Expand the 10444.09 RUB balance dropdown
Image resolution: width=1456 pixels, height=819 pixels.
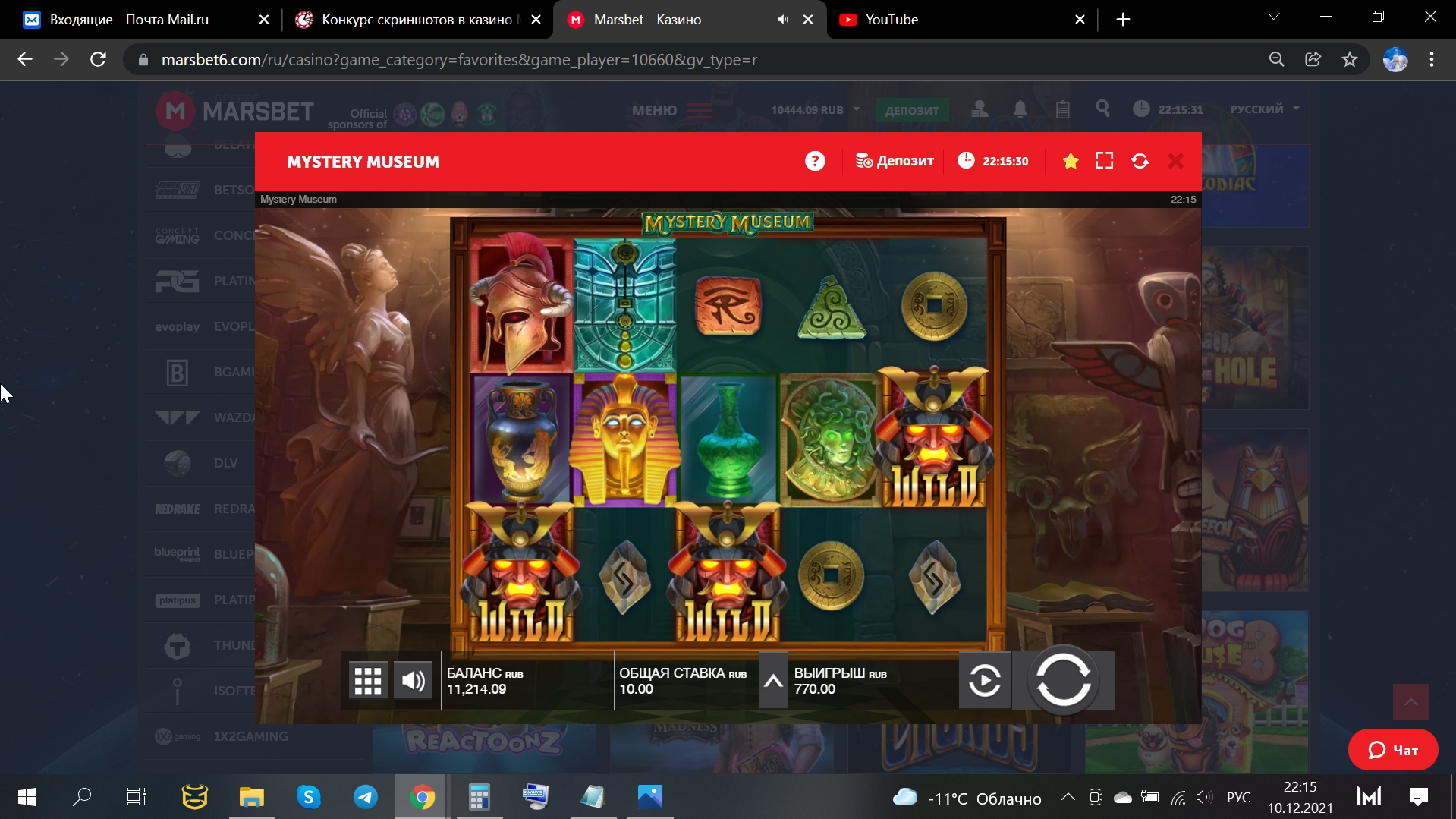click(816, 110)
